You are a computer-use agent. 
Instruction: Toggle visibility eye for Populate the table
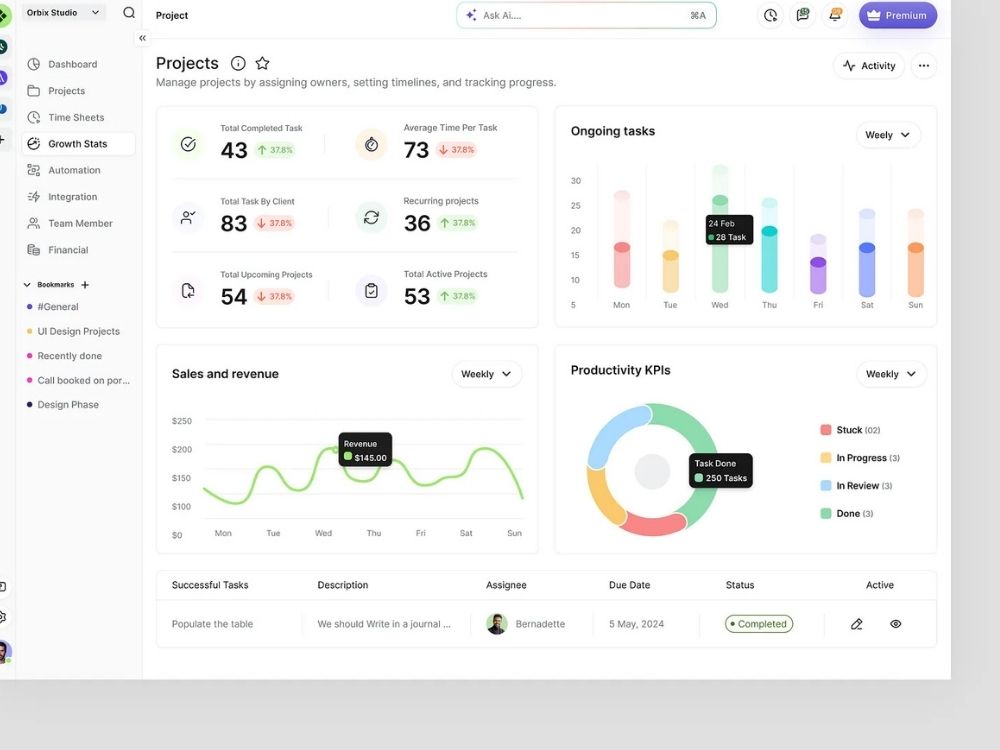[x=895, y=624]
